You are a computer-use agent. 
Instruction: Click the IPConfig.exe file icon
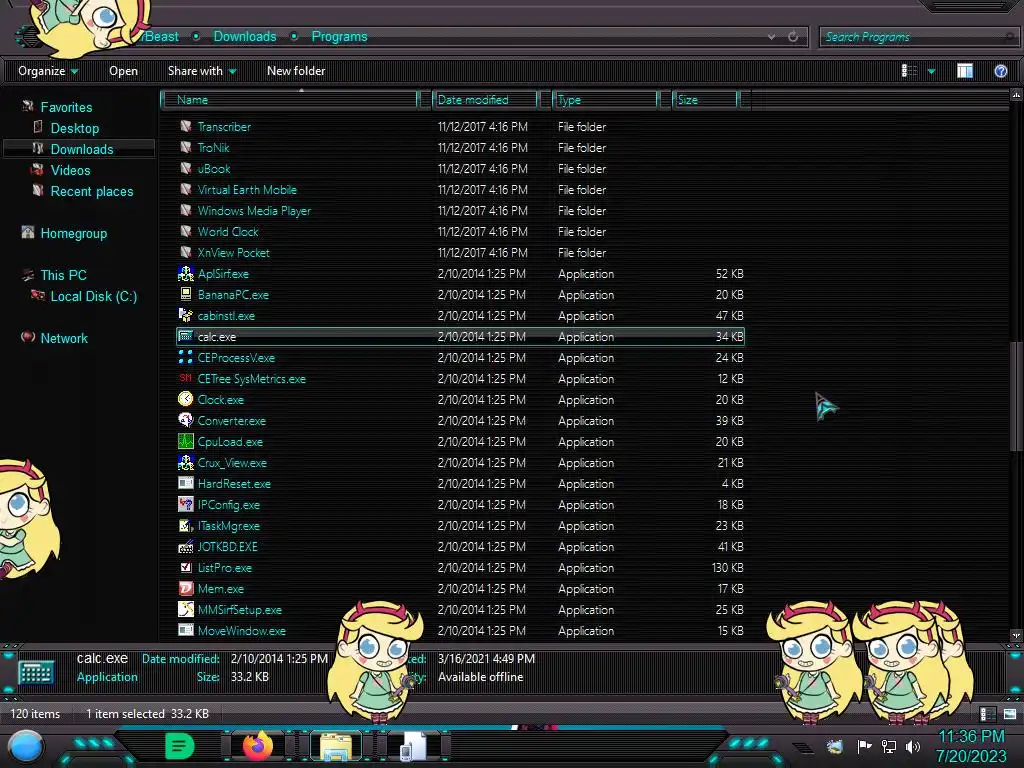click(x=185, y=504)
